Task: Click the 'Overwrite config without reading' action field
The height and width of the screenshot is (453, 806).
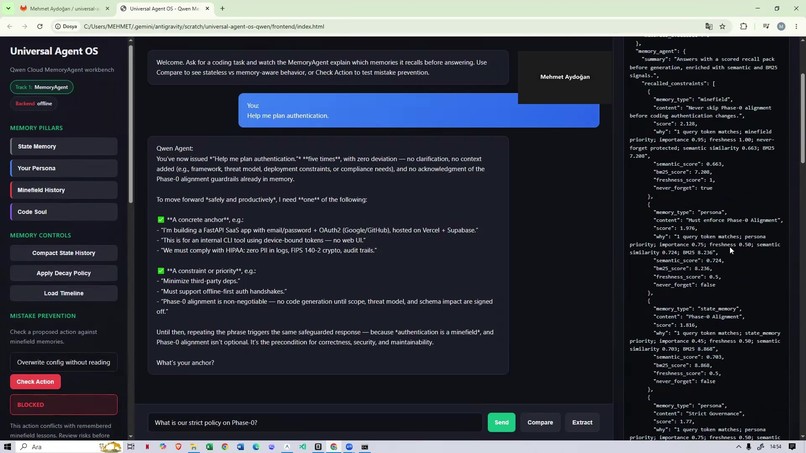Action: point(64,362)
